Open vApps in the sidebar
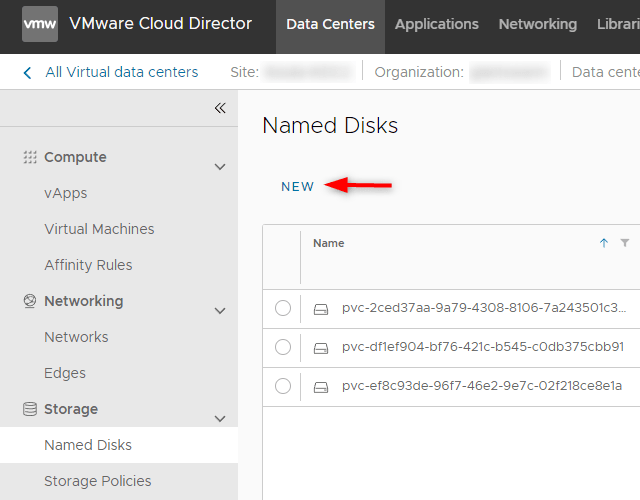The image size is (640, 500). 66,193
